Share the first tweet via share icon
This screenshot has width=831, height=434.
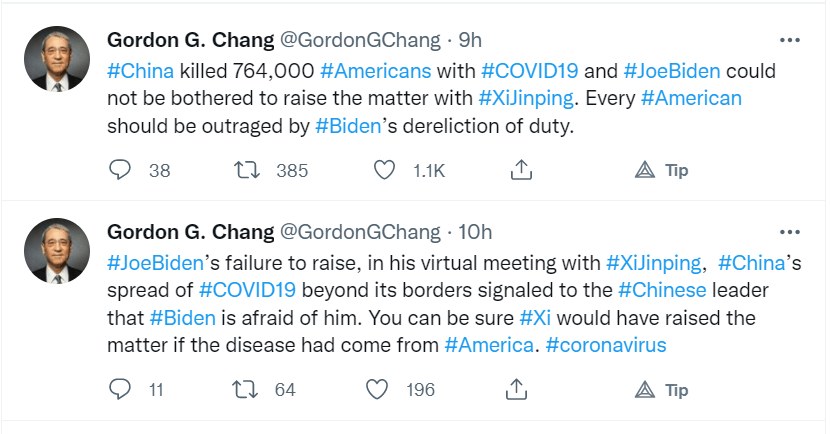click(x=520, y=171)
